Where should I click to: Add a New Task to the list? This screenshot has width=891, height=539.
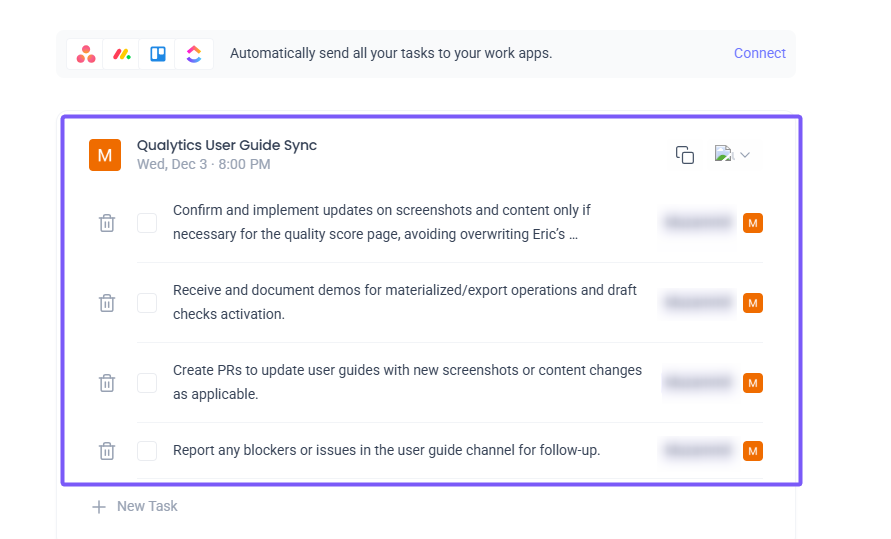click(x=135, y=507)
